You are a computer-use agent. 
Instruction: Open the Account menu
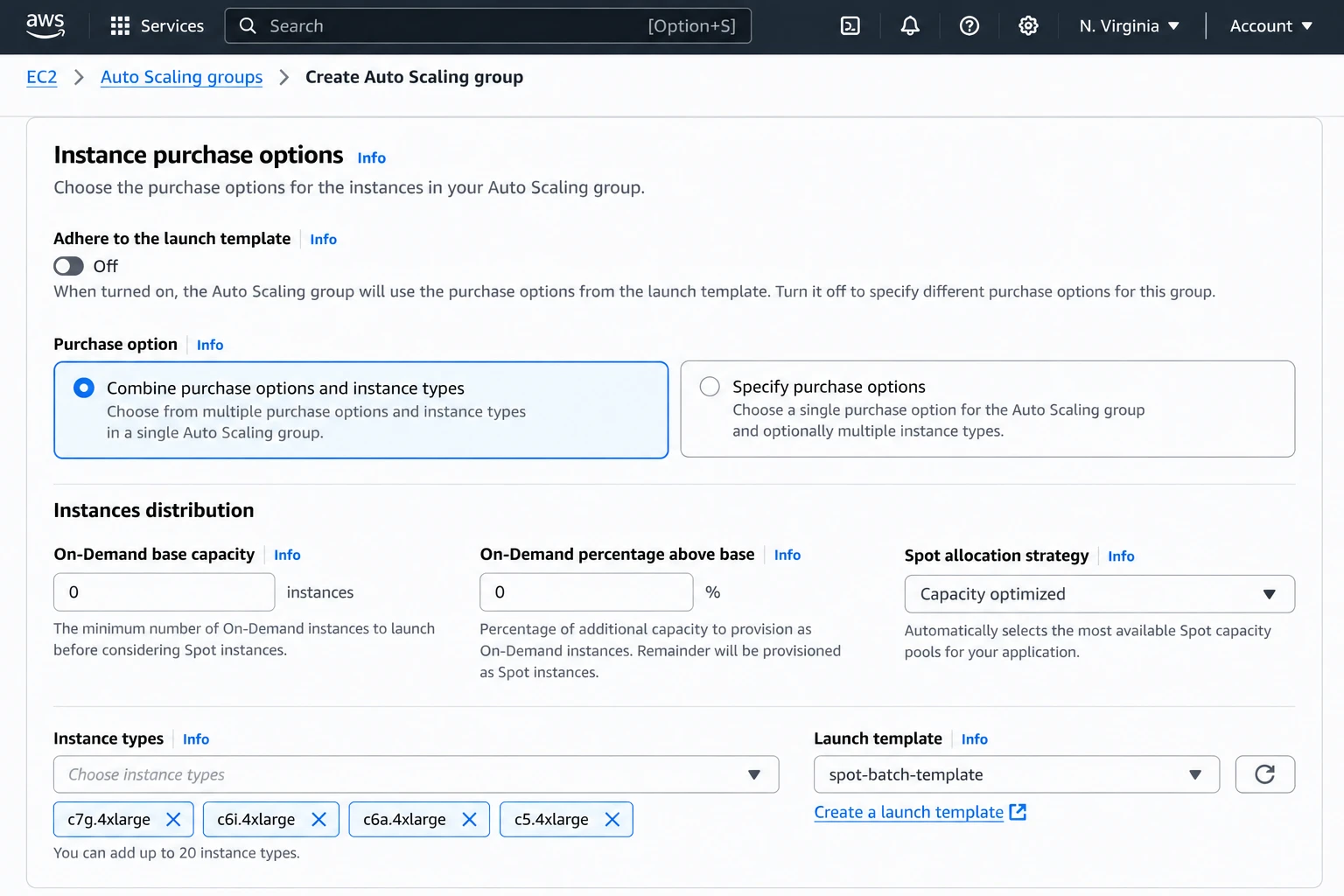(x=1271, y=26)
